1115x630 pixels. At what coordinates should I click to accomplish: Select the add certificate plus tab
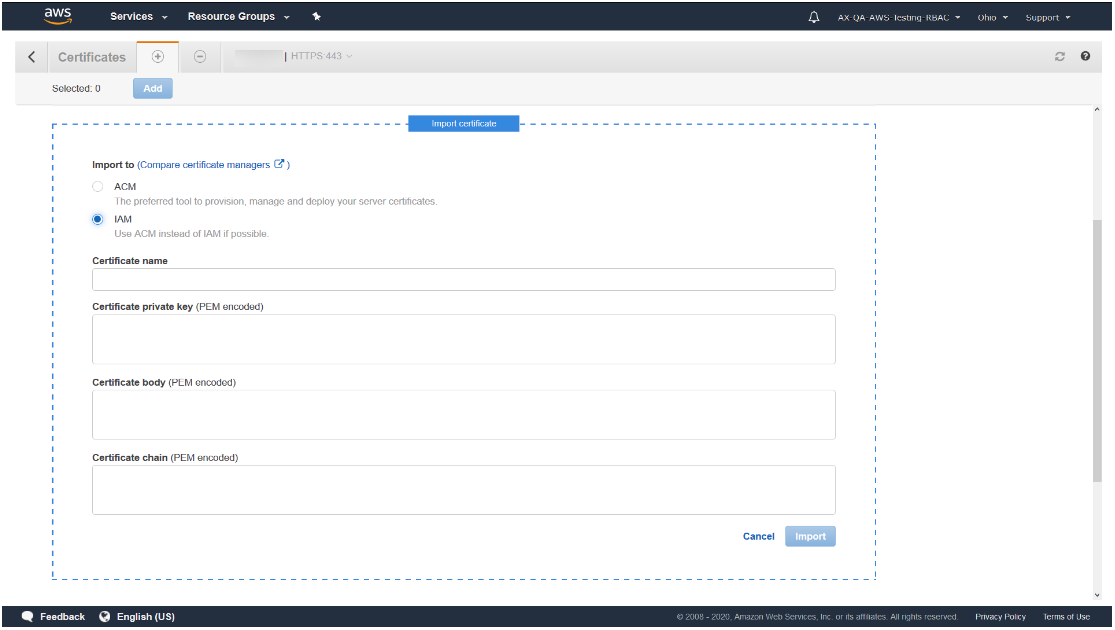(x=158, y=56)
